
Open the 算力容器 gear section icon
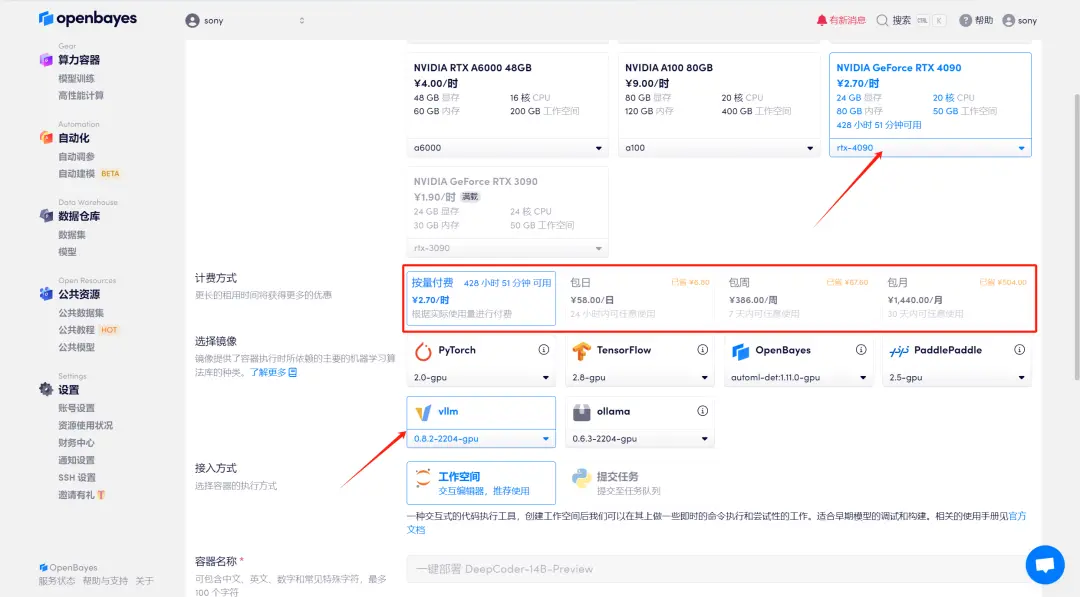(x=46, y=60)
